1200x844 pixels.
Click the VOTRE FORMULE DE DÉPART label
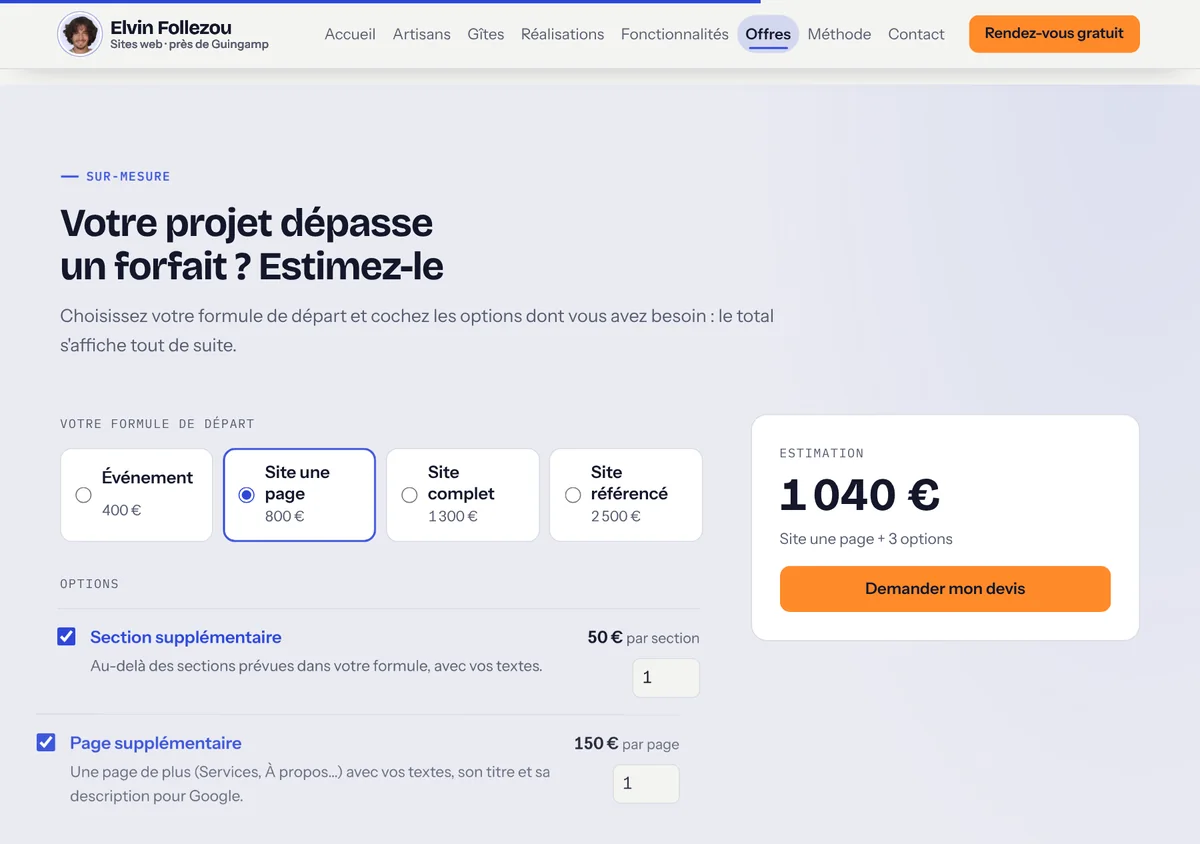(x=157, y=424)
